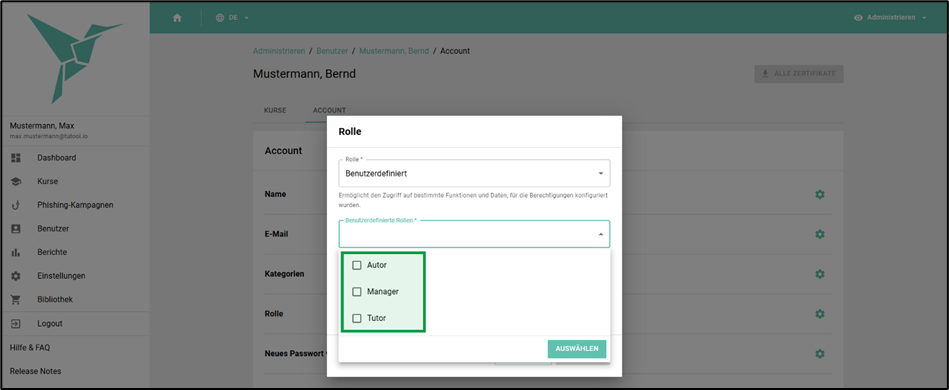Viewport: 949px width, 390px height.
Task: Switch to the KURSE tab
Action: coord(275,111)
